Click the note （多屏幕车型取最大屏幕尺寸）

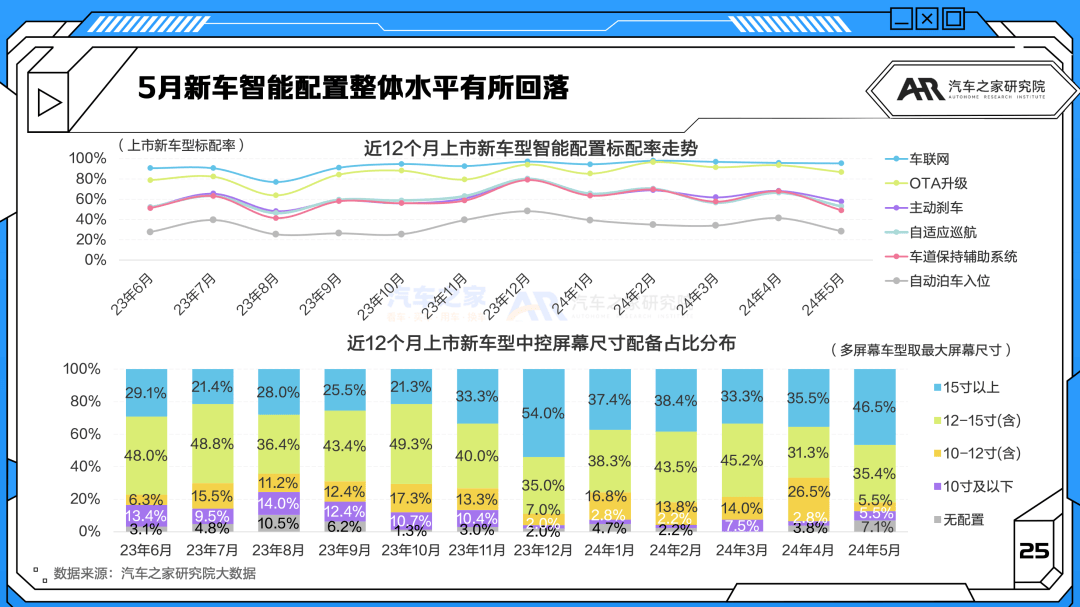click(x=922, y=350)
